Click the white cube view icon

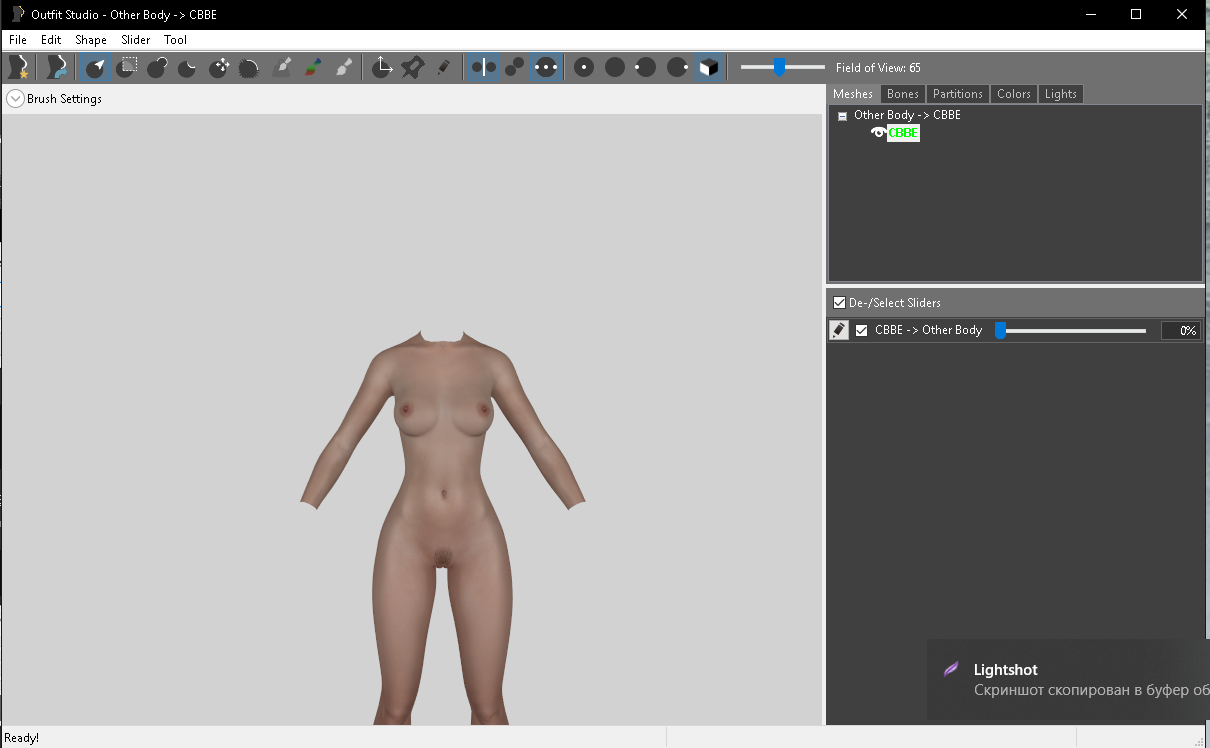(x=708, y=67)
